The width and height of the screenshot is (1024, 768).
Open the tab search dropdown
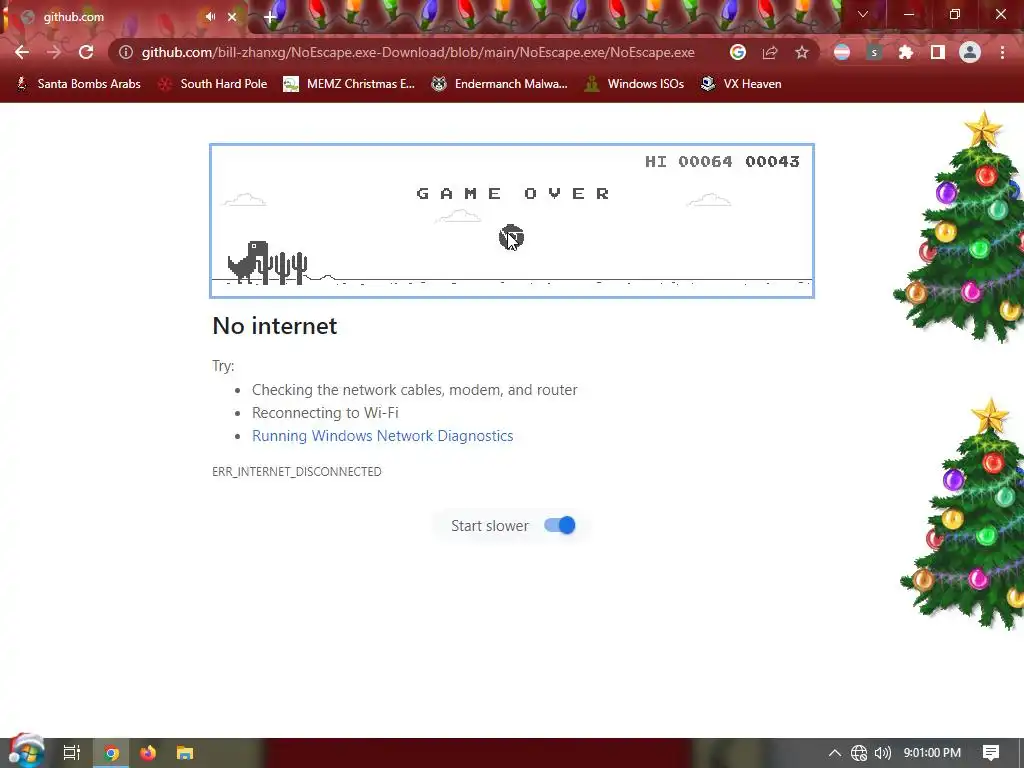[x=863, y=14]
